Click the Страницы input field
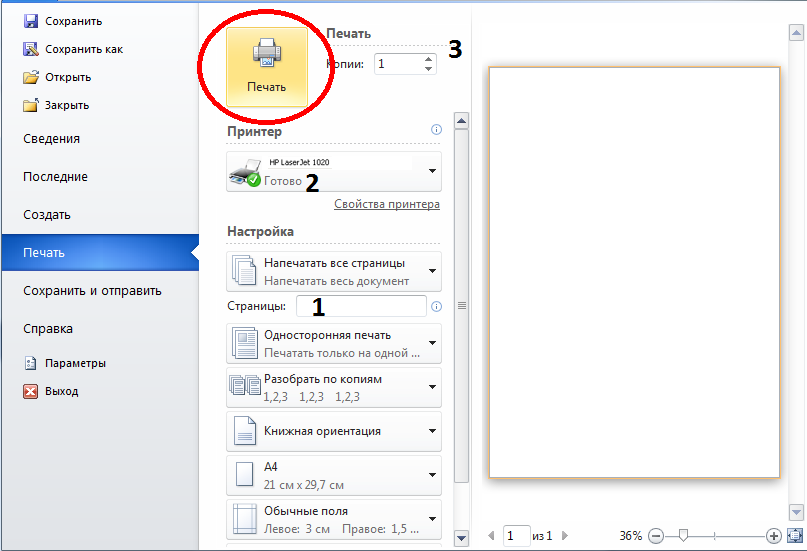Viewport: 807px width, 551px height. [x=361, y=307]
